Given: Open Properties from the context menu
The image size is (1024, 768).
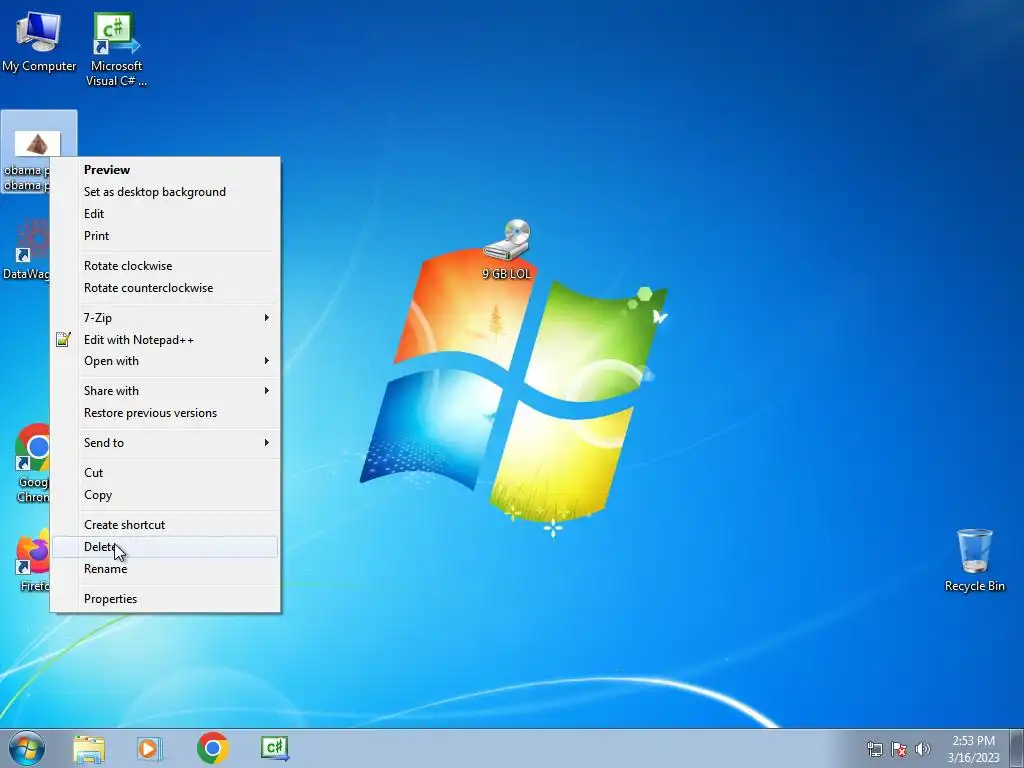Looking at the screenshot, I should 165,599.
